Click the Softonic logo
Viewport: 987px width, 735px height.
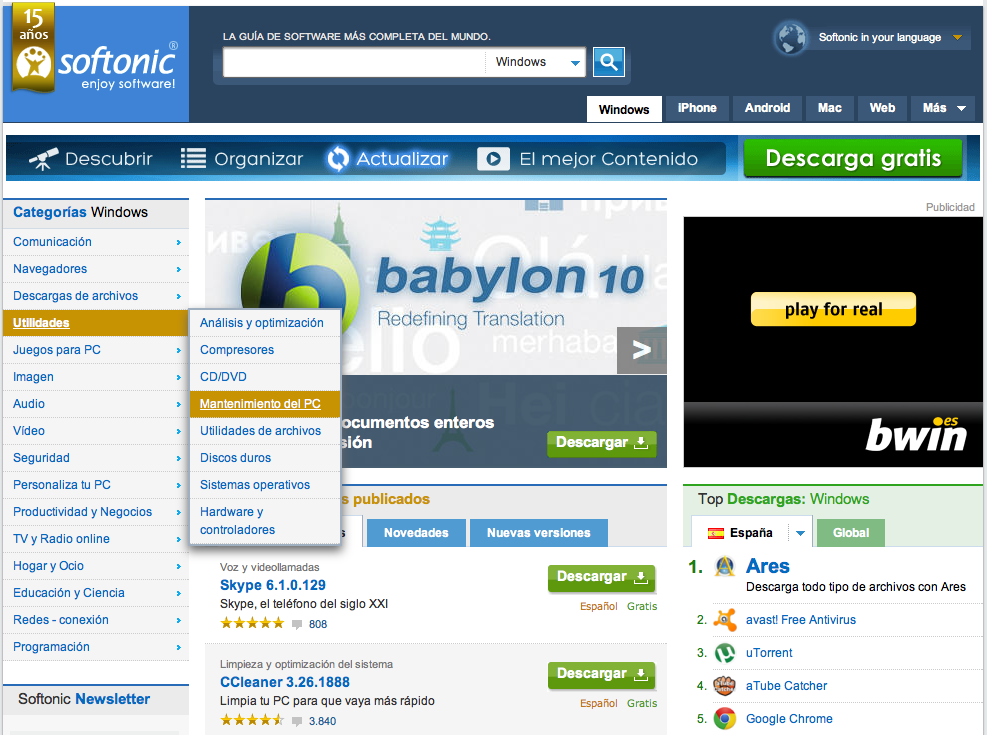97,62
